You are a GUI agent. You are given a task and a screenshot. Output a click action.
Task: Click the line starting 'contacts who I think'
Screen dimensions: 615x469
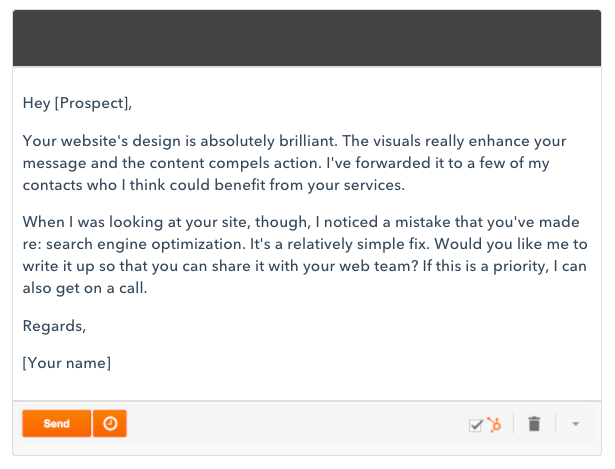coord(213,185)
